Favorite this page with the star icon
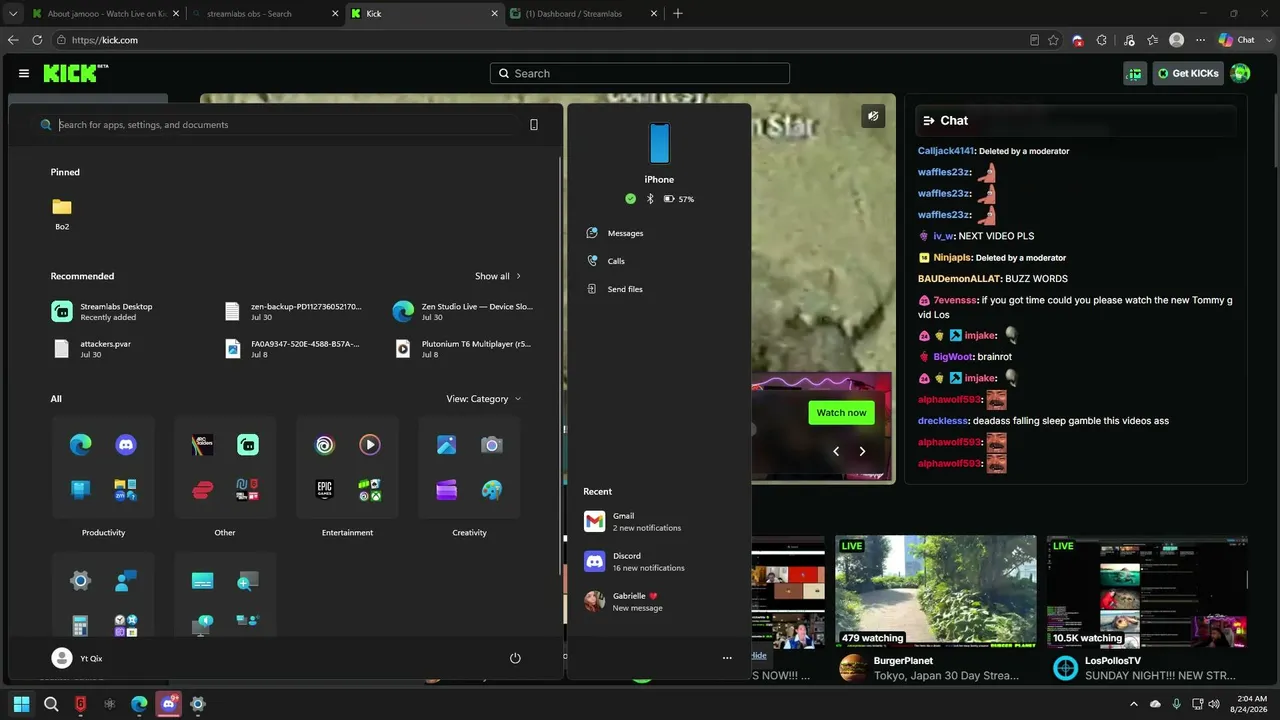Screen dimensions: 1280x720 [1053, 40]
